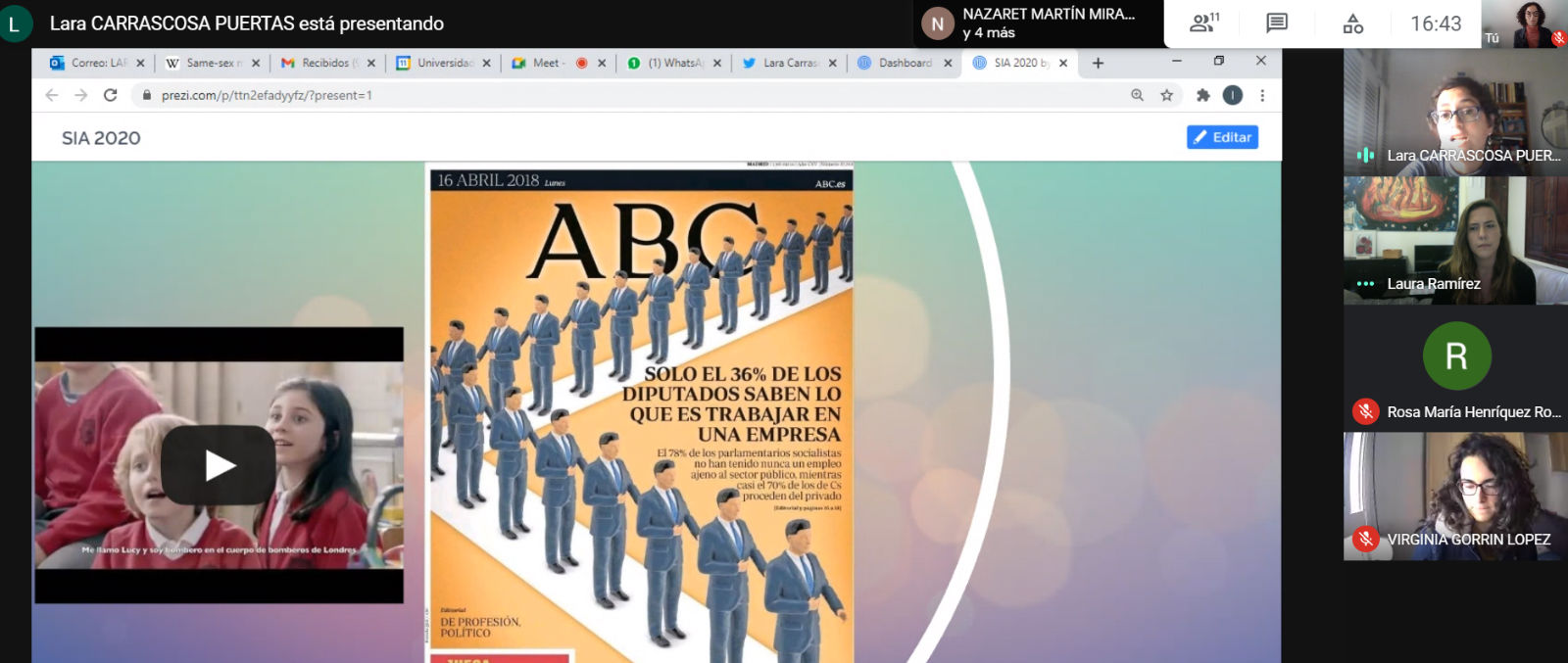Viewport: 1568px width, 663px height.
Task: Open the activities shapes icon
Action: pos(1352,24)
